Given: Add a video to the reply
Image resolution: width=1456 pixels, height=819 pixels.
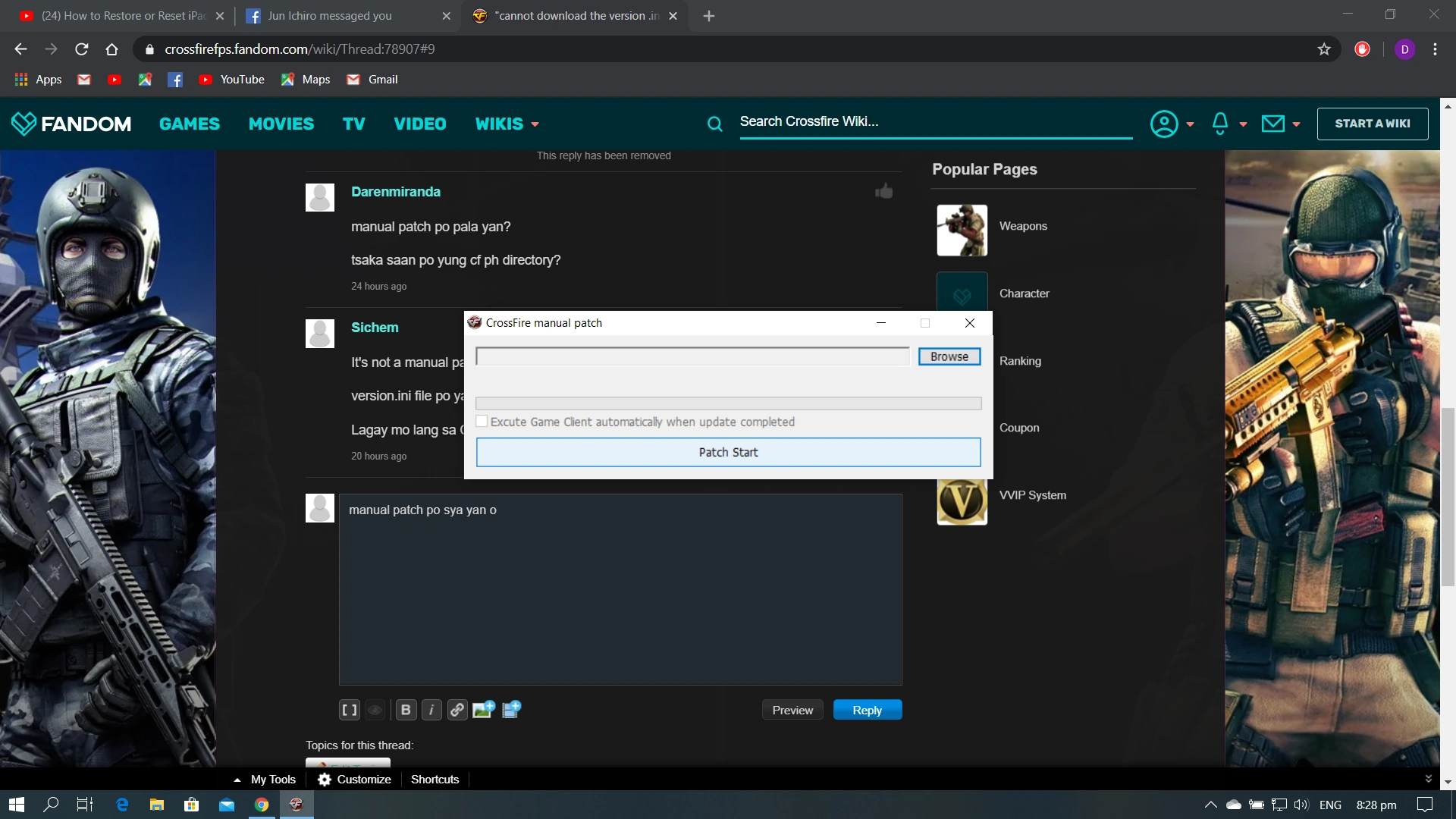Looking at the screenshot, I should [511, 710].
